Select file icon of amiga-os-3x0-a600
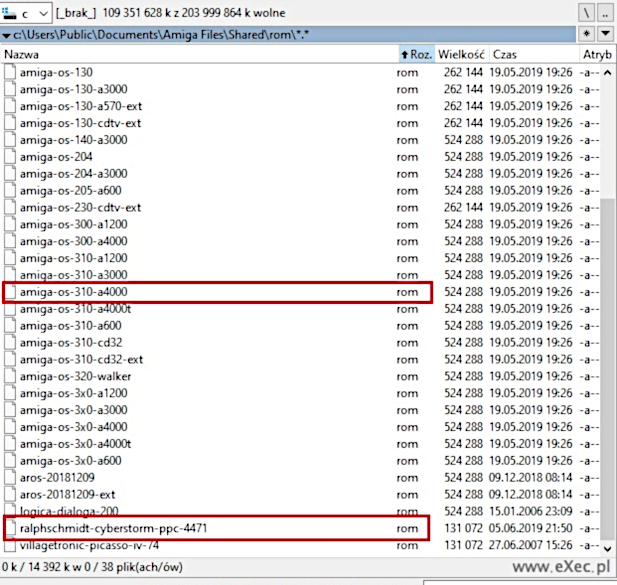 (10, 461)
